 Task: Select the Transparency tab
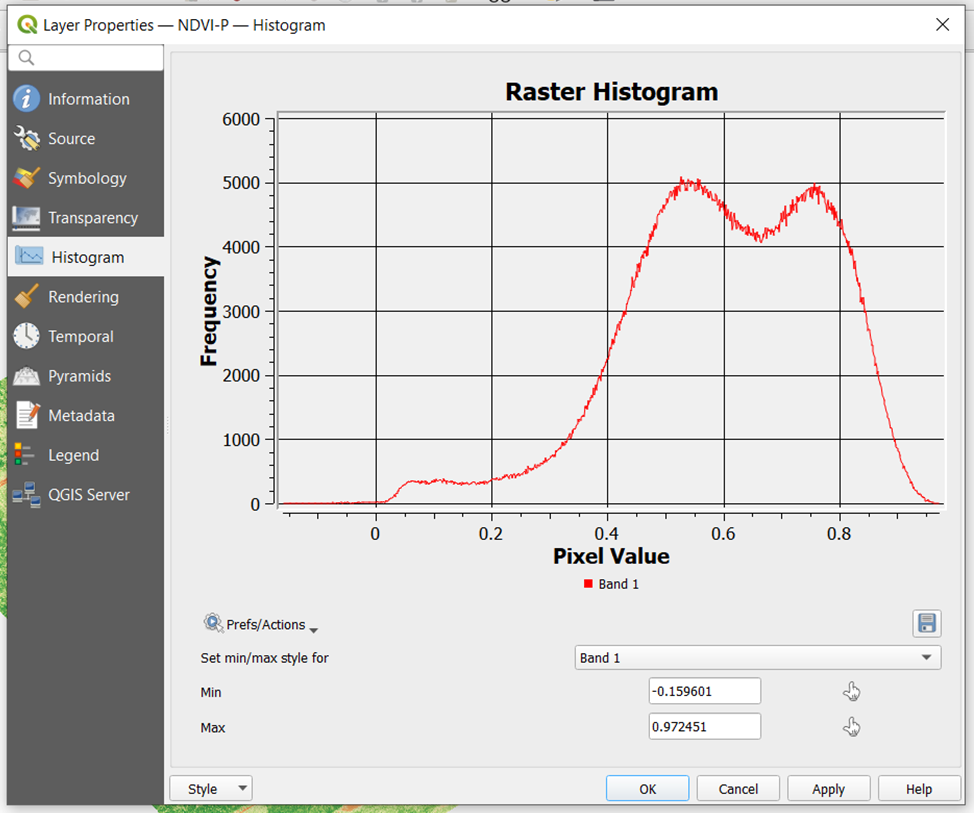86,218
